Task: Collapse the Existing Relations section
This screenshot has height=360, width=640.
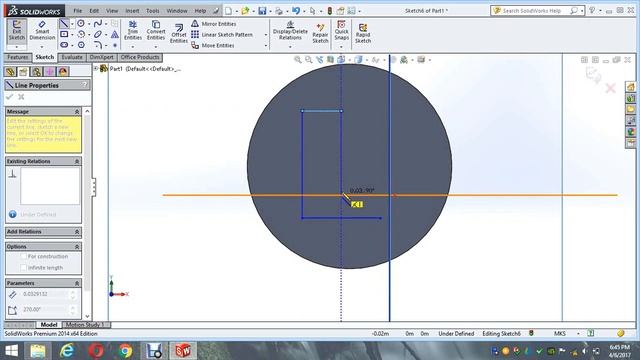Action: pos(77,161)
